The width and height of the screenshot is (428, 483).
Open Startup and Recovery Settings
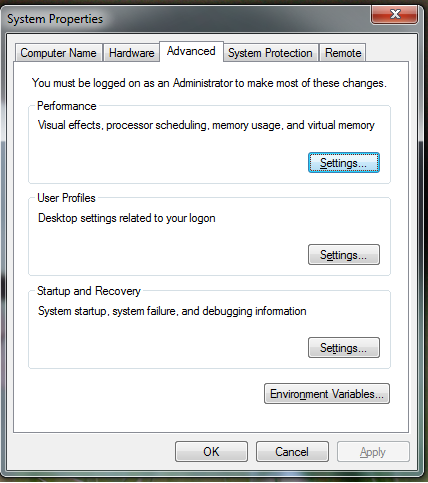tap(344, 348)
